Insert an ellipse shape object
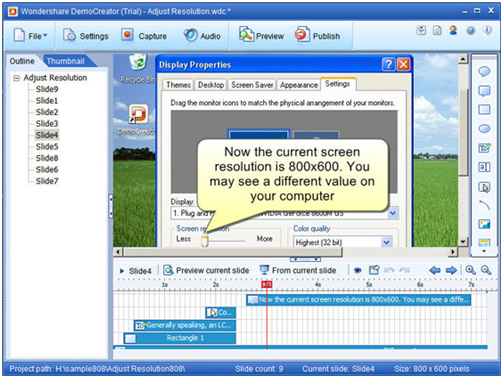 tap(484, 128)
